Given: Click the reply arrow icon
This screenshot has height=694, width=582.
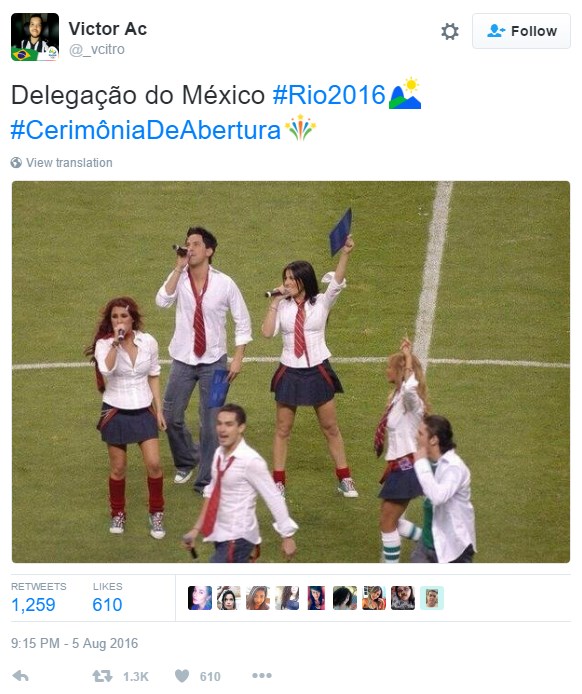Looking at the screenshot, I should [x=20, y=676].
